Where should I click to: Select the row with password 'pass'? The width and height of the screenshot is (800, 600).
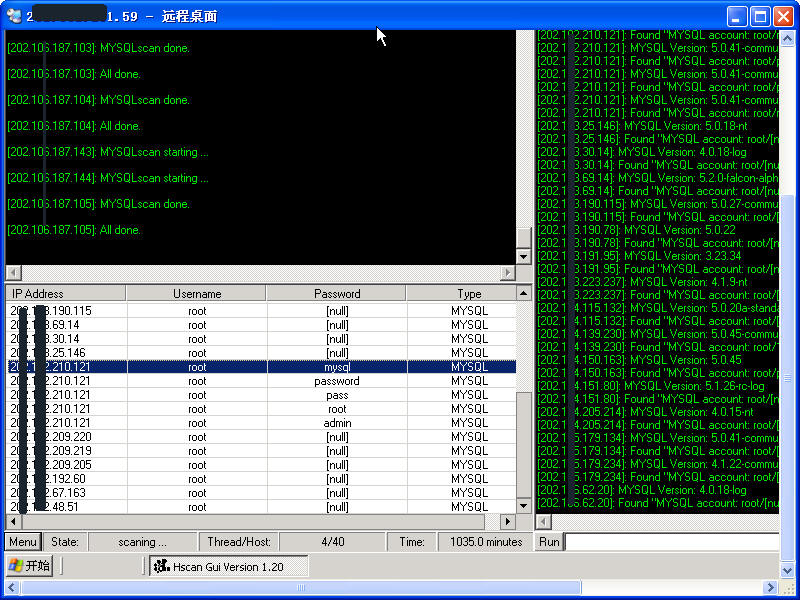261,395
